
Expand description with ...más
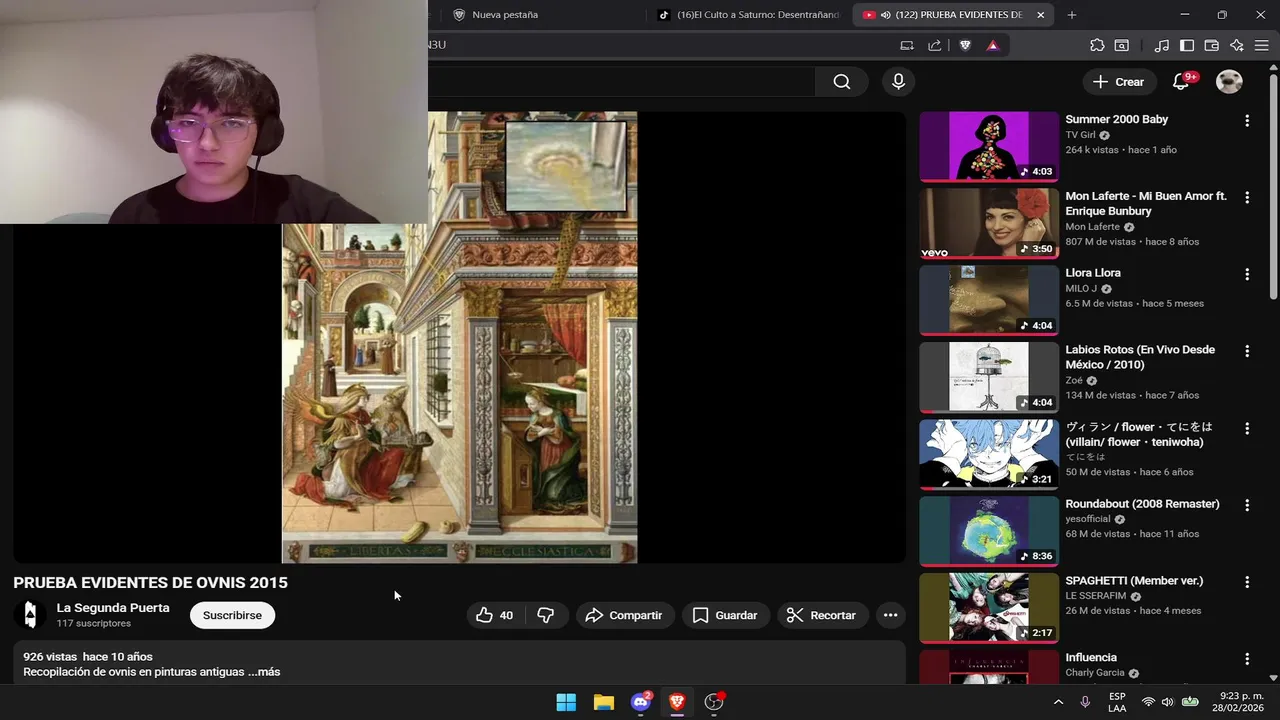click(265, 672)
